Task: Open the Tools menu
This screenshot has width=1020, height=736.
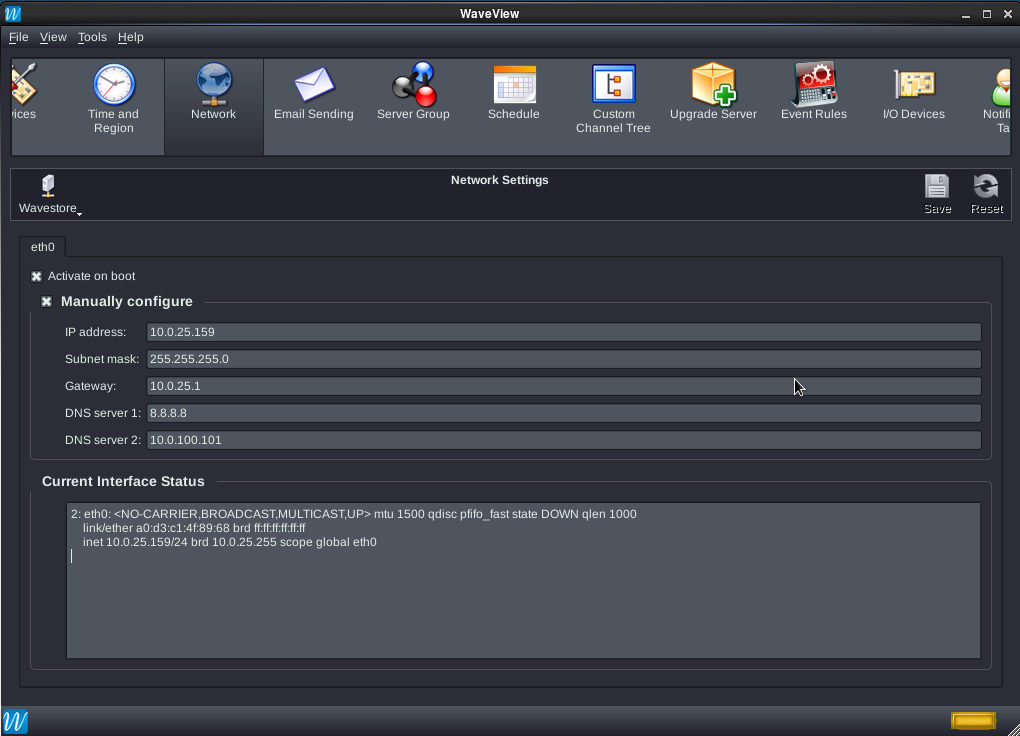Action: pos(92,37)
